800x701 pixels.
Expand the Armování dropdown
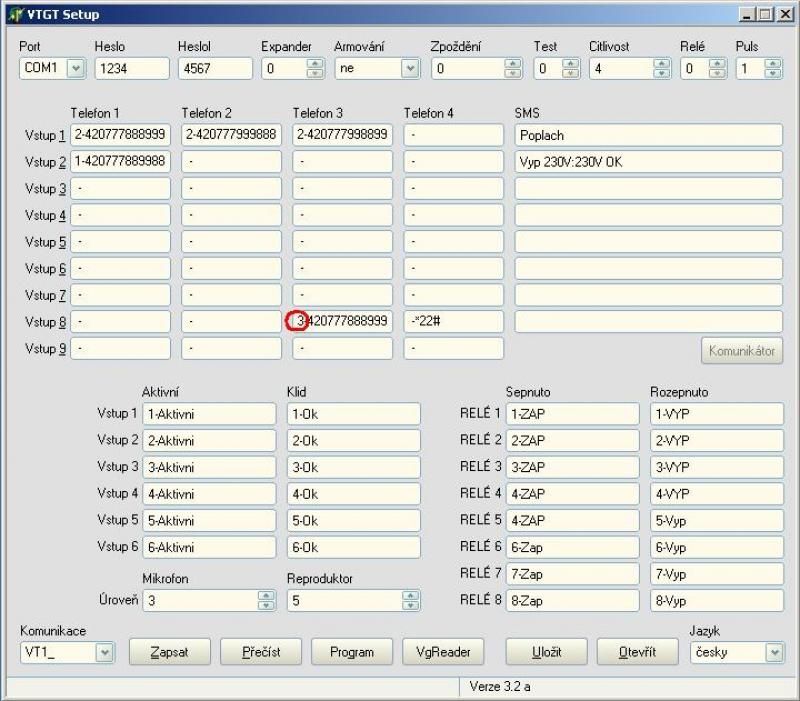409,69
